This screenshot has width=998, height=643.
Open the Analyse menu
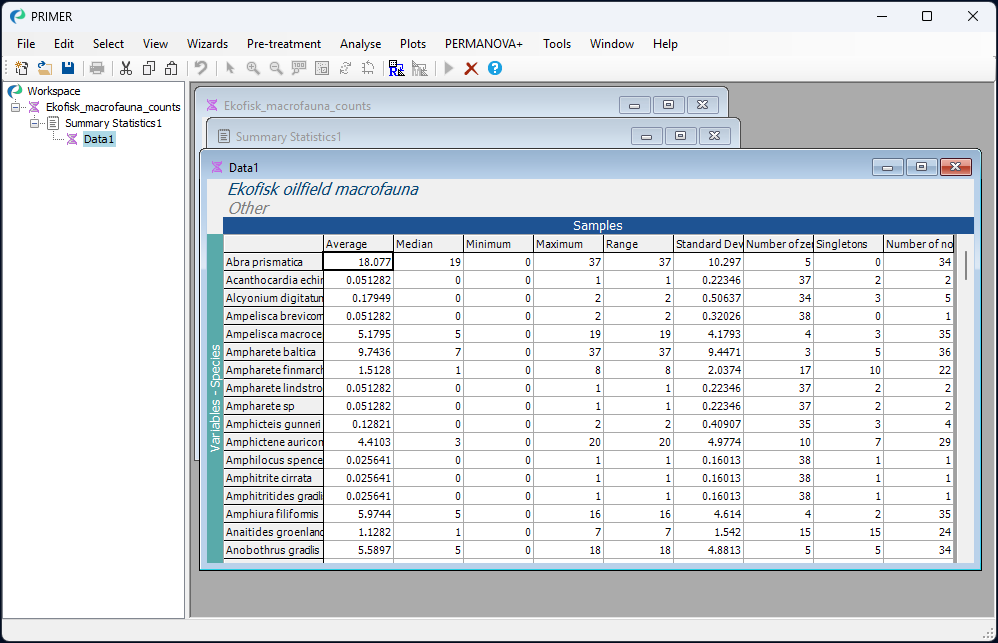click(x=360, y=44)
